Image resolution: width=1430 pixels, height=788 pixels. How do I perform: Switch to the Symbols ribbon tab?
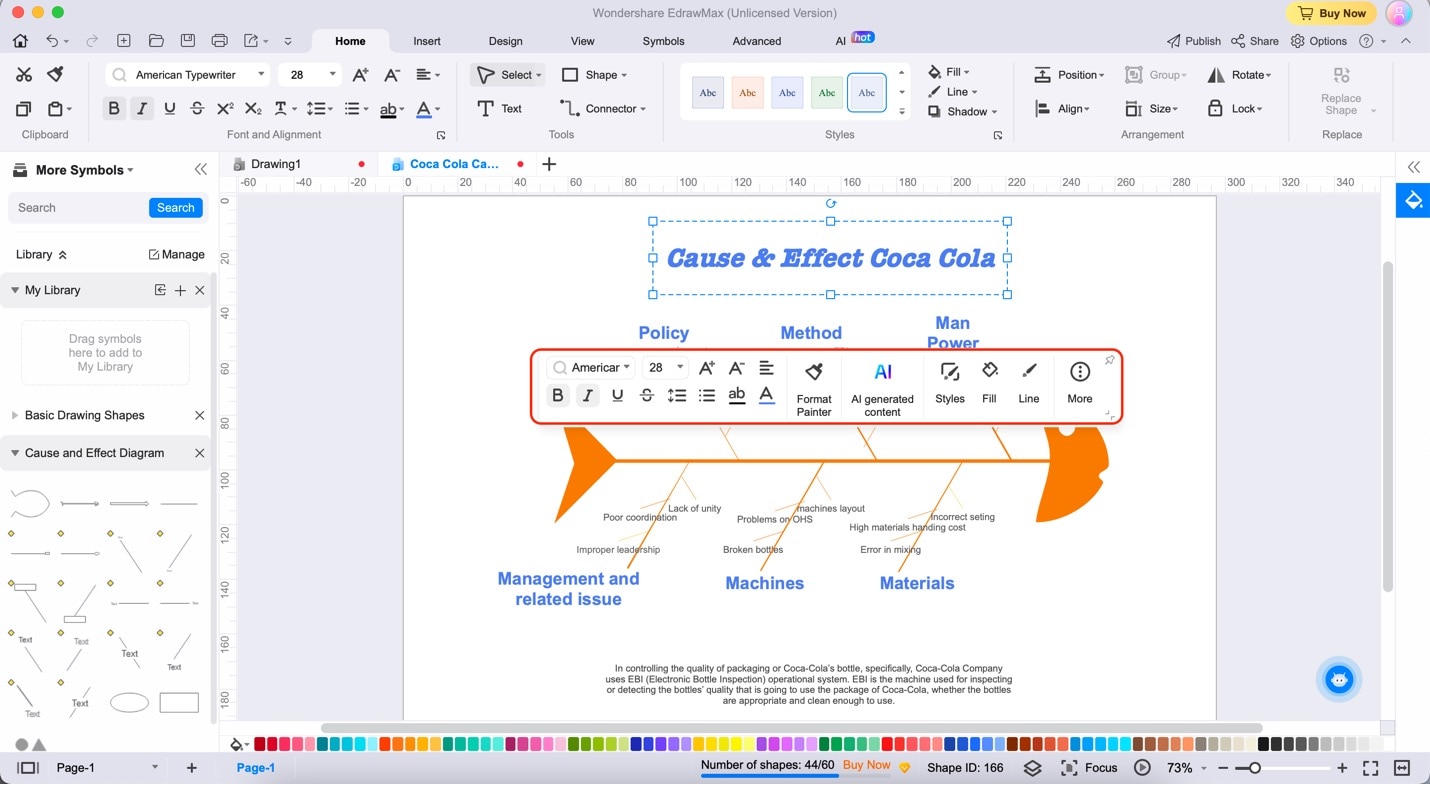tap(663, 41)
